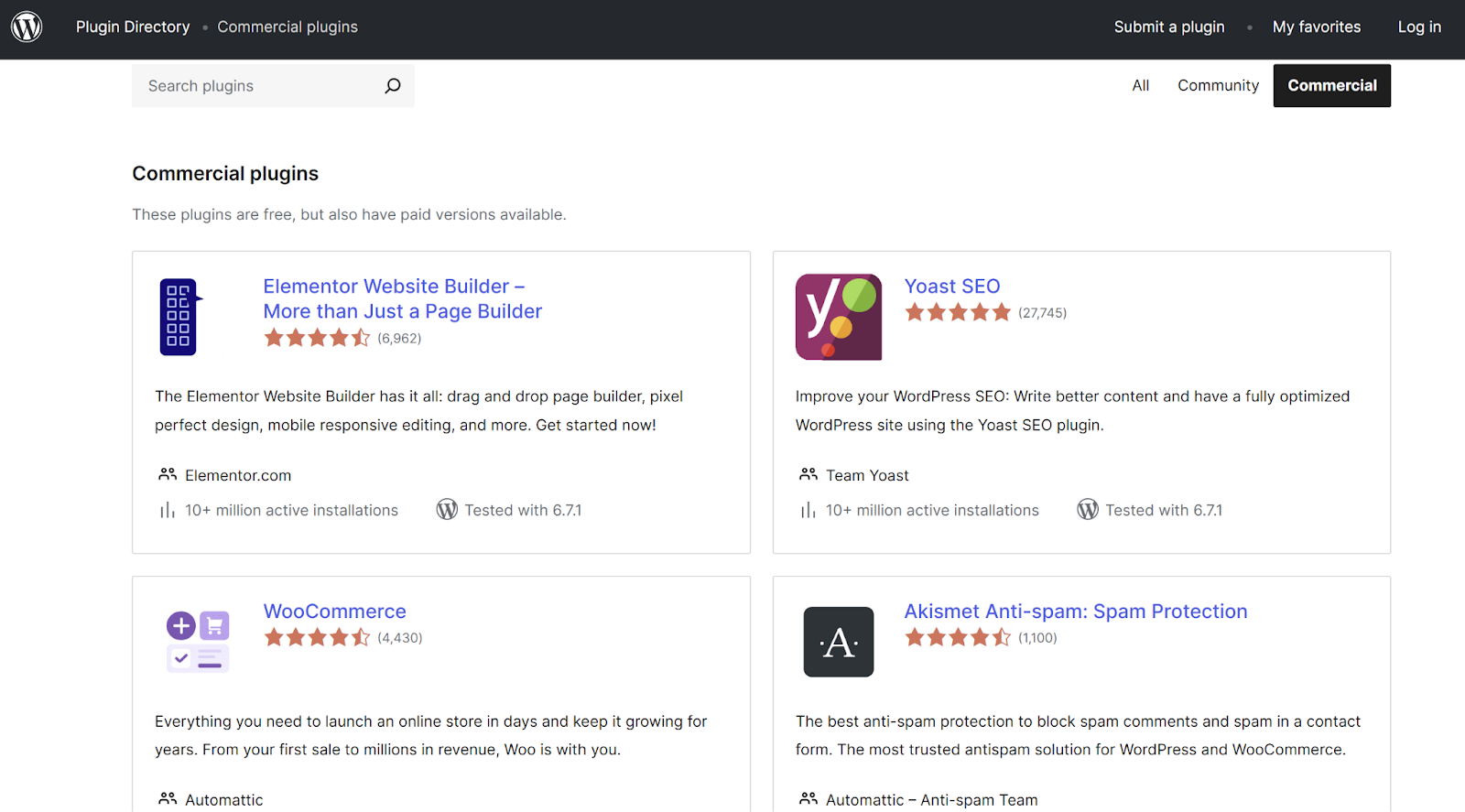The image size is (1465, 812).
Task: Click the WooCommerce star rating
Action: 317,638
